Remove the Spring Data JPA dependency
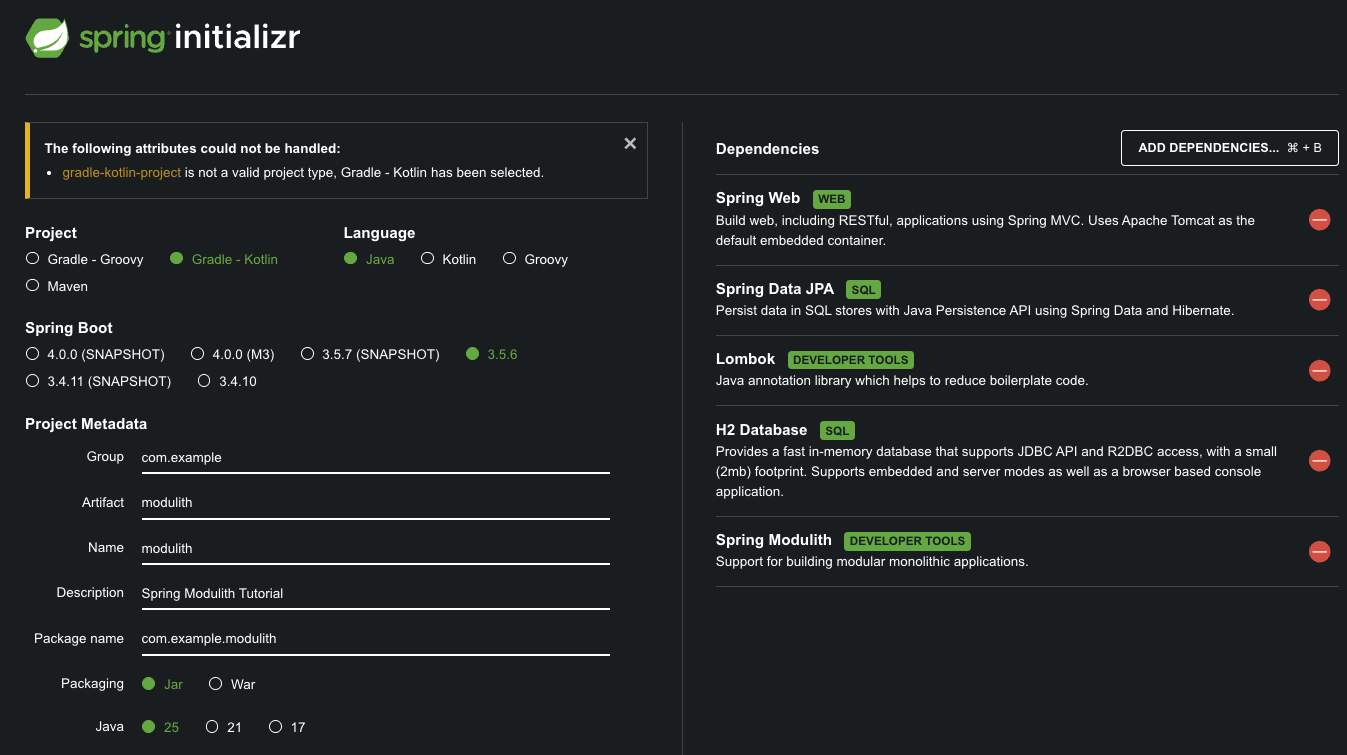The image size is (1347, 755). [1319, 299]
